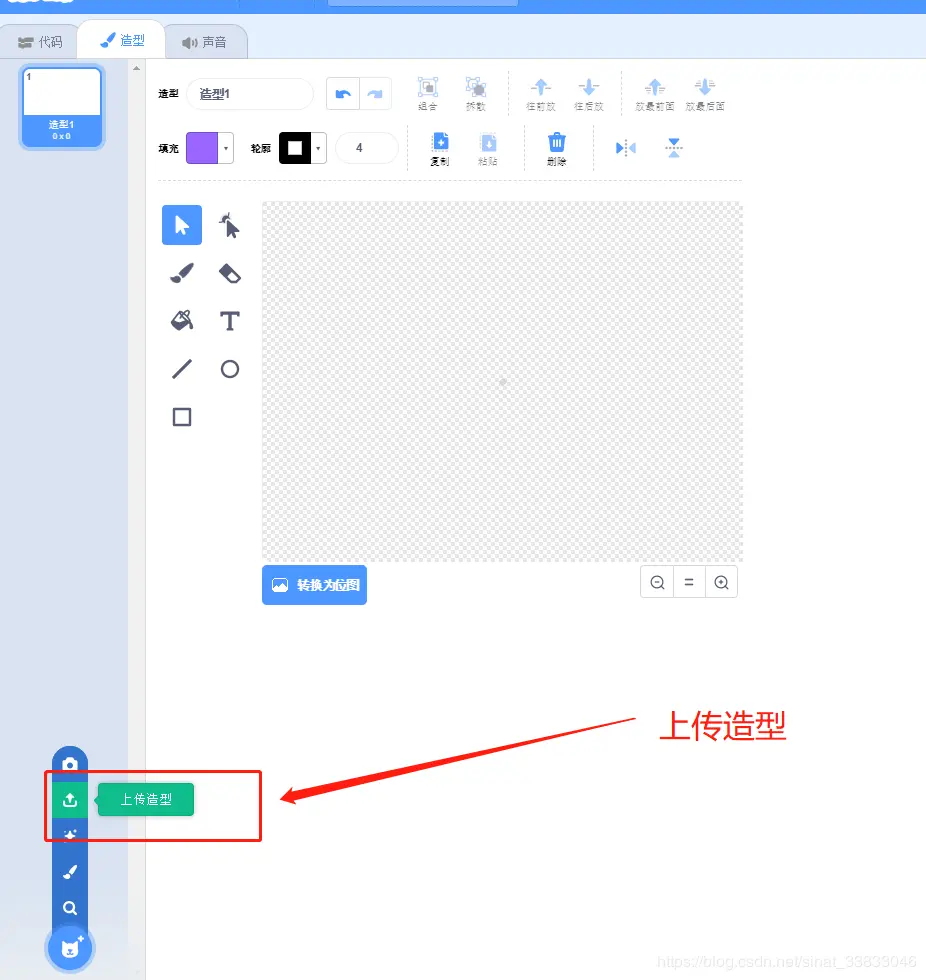Select the Circle tool
The height and width of the screenshot is (980, 926).
(x=229, y=369)
